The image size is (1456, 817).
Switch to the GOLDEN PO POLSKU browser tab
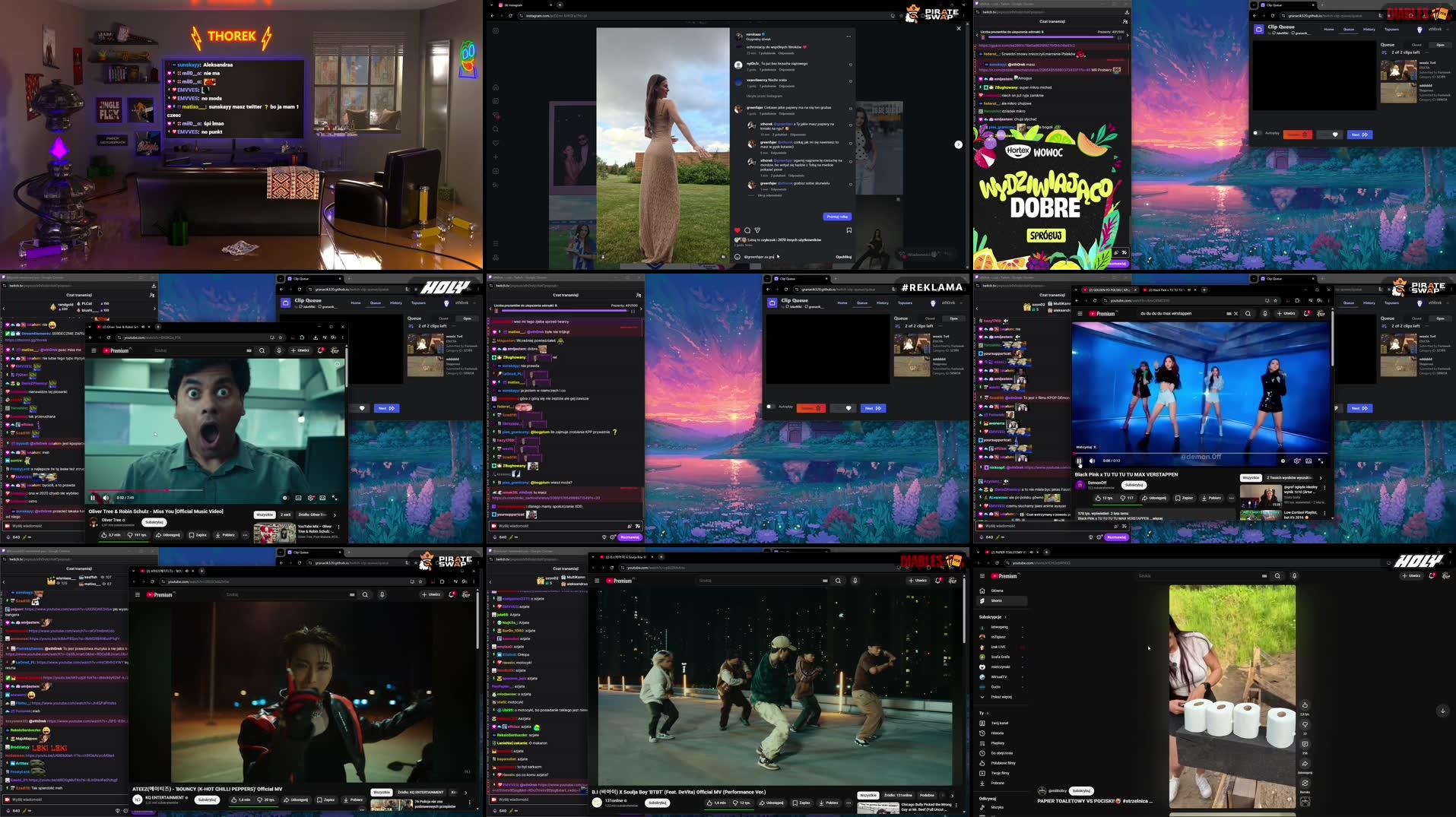1112,290
